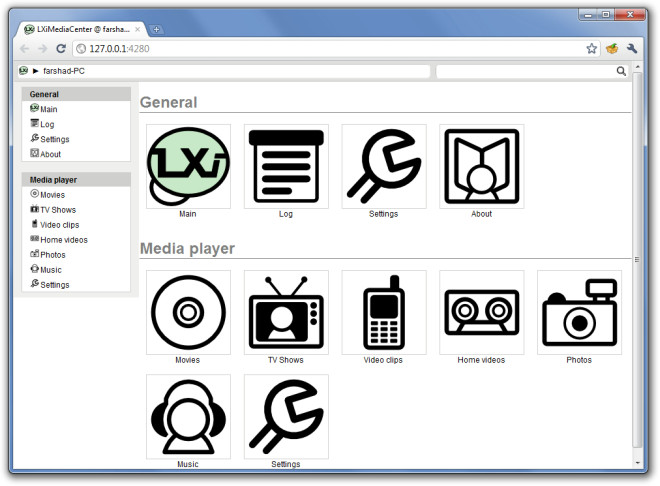Bookmark page with the star icon
The width and height of the screenshot is (660, 486).
click(x=591, y=48)
